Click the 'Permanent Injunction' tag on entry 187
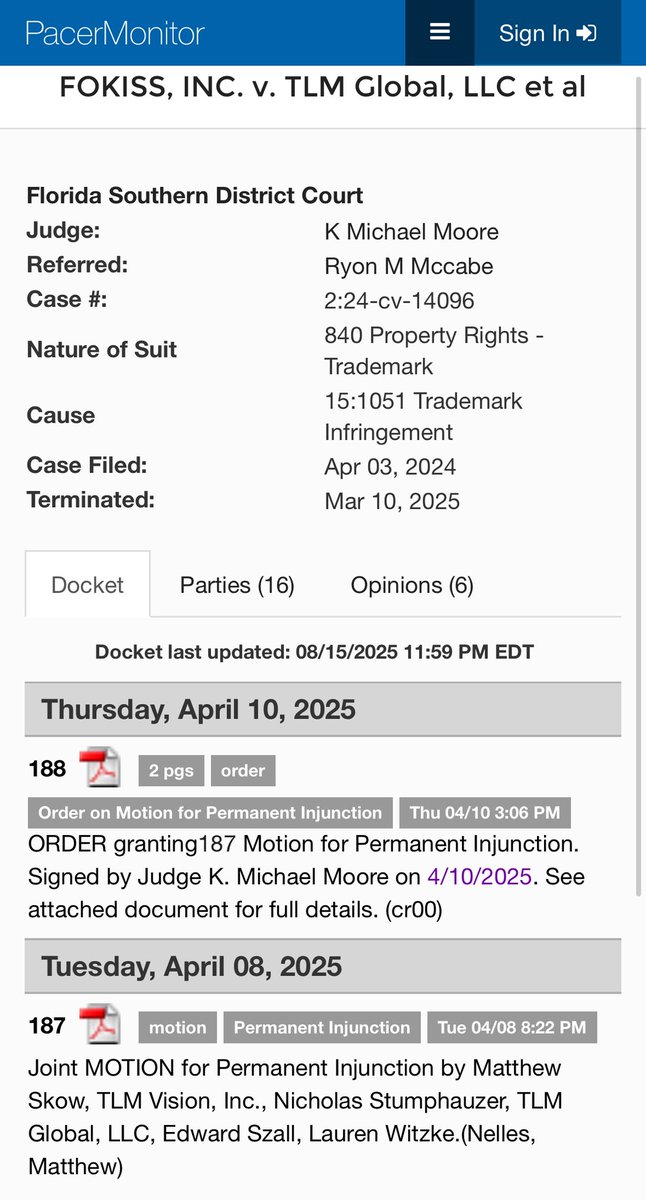The width and height of the screenshot is (646, 1200). tap(322, 1027)
